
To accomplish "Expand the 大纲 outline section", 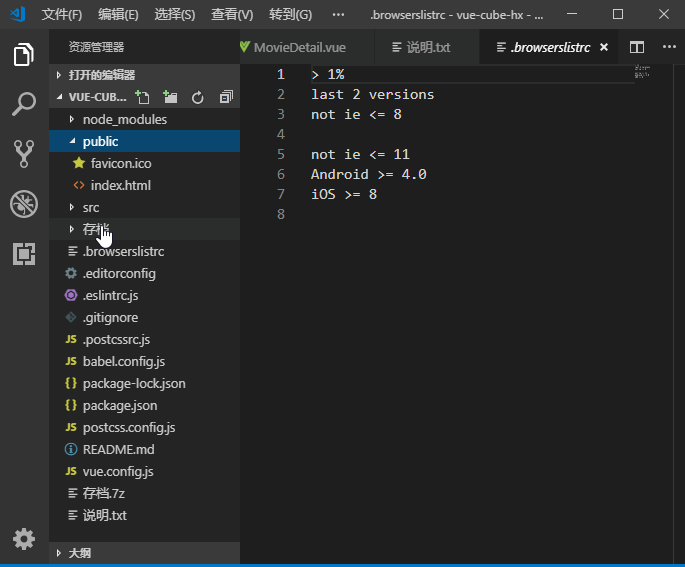I will click(144, 553).
